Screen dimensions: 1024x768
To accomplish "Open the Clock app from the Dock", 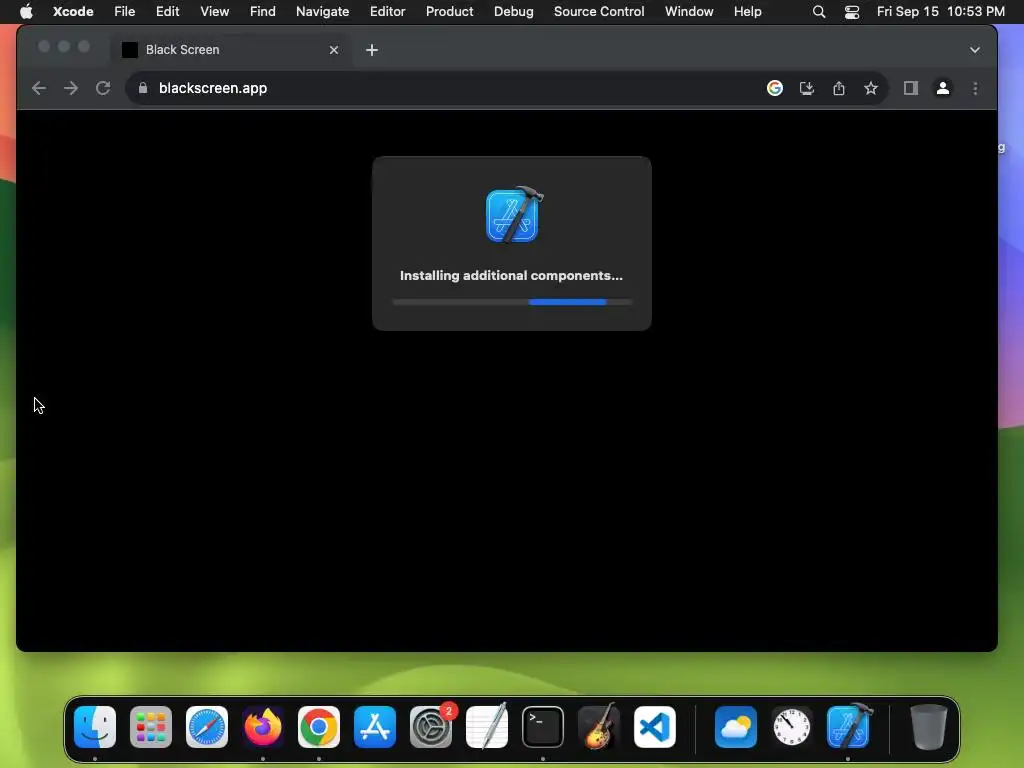I will point(792,727).
